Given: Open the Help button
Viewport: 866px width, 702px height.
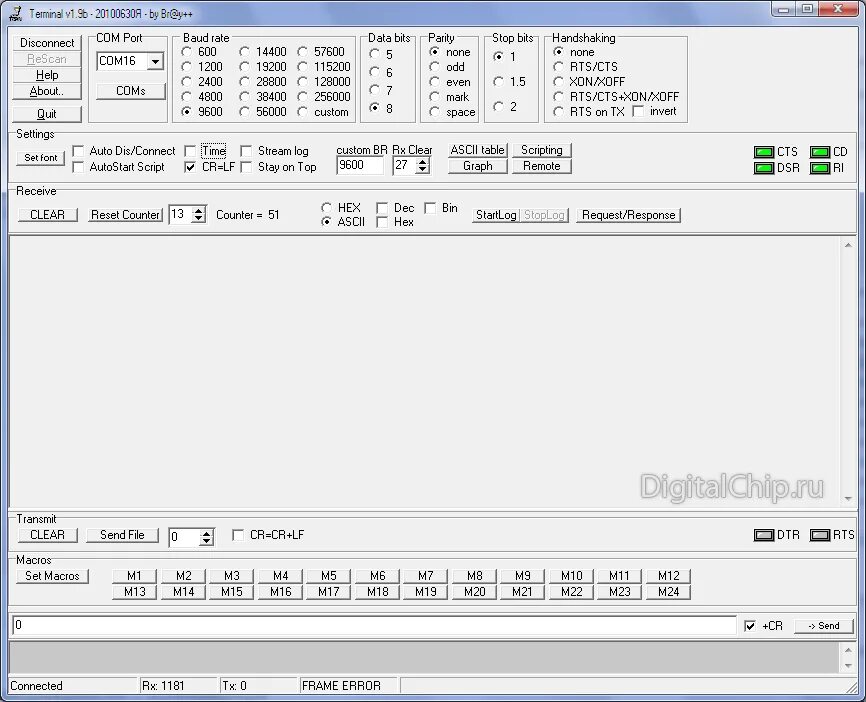Looking at the screenshot, I should click(x=47, y=75).
